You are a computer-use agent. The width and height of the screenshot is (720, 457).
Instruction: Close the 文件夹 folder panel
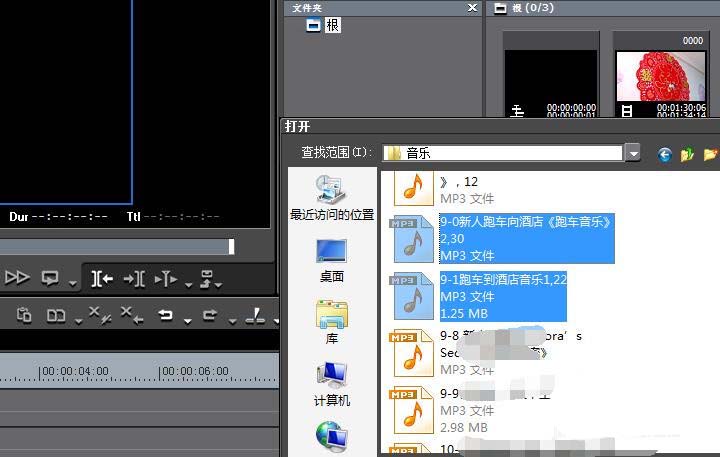point(472,8)
